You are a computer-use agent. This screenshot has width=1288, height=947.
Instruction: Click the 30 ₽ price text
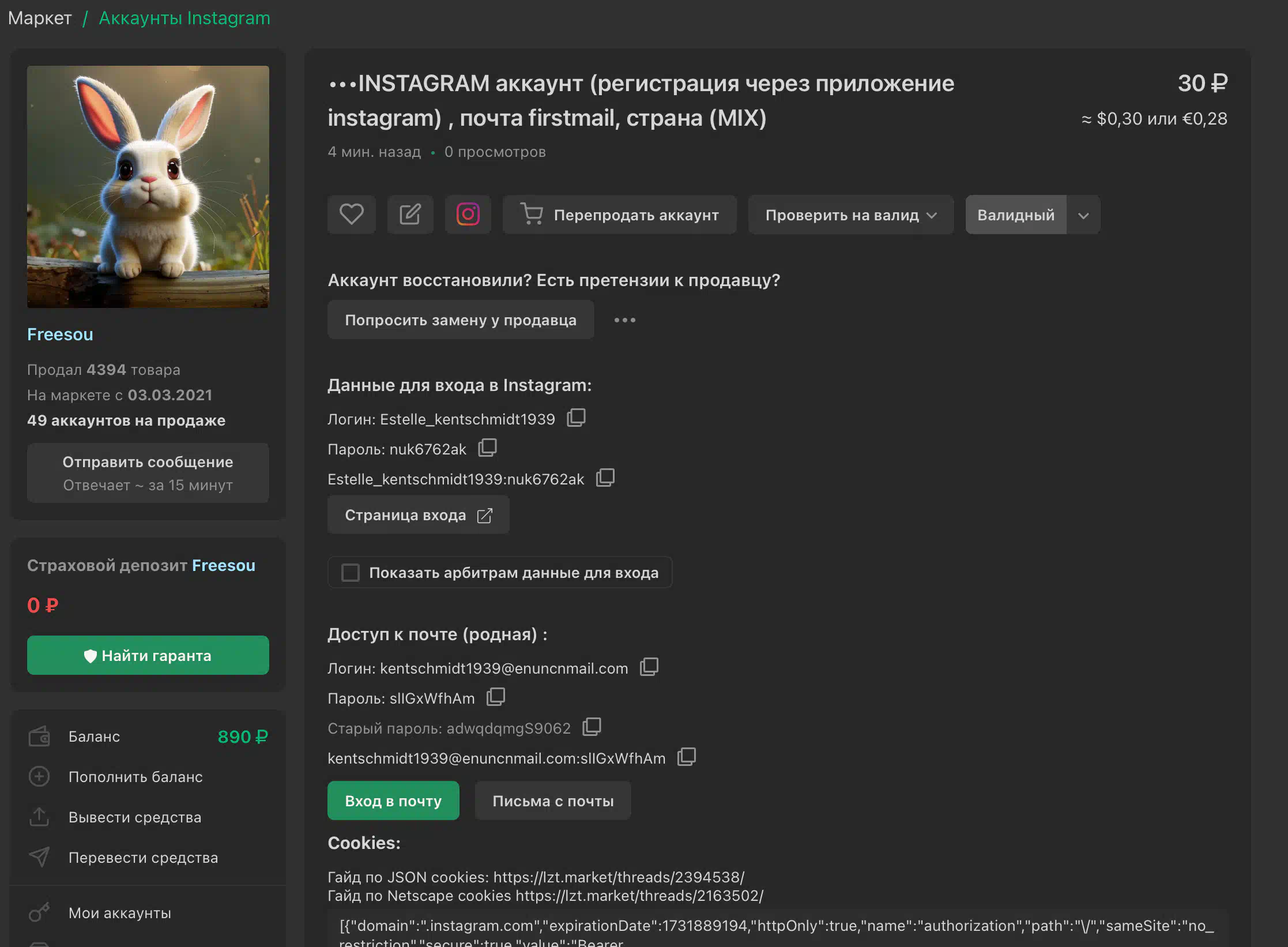pyautogui.click(x=1203, y=84)
